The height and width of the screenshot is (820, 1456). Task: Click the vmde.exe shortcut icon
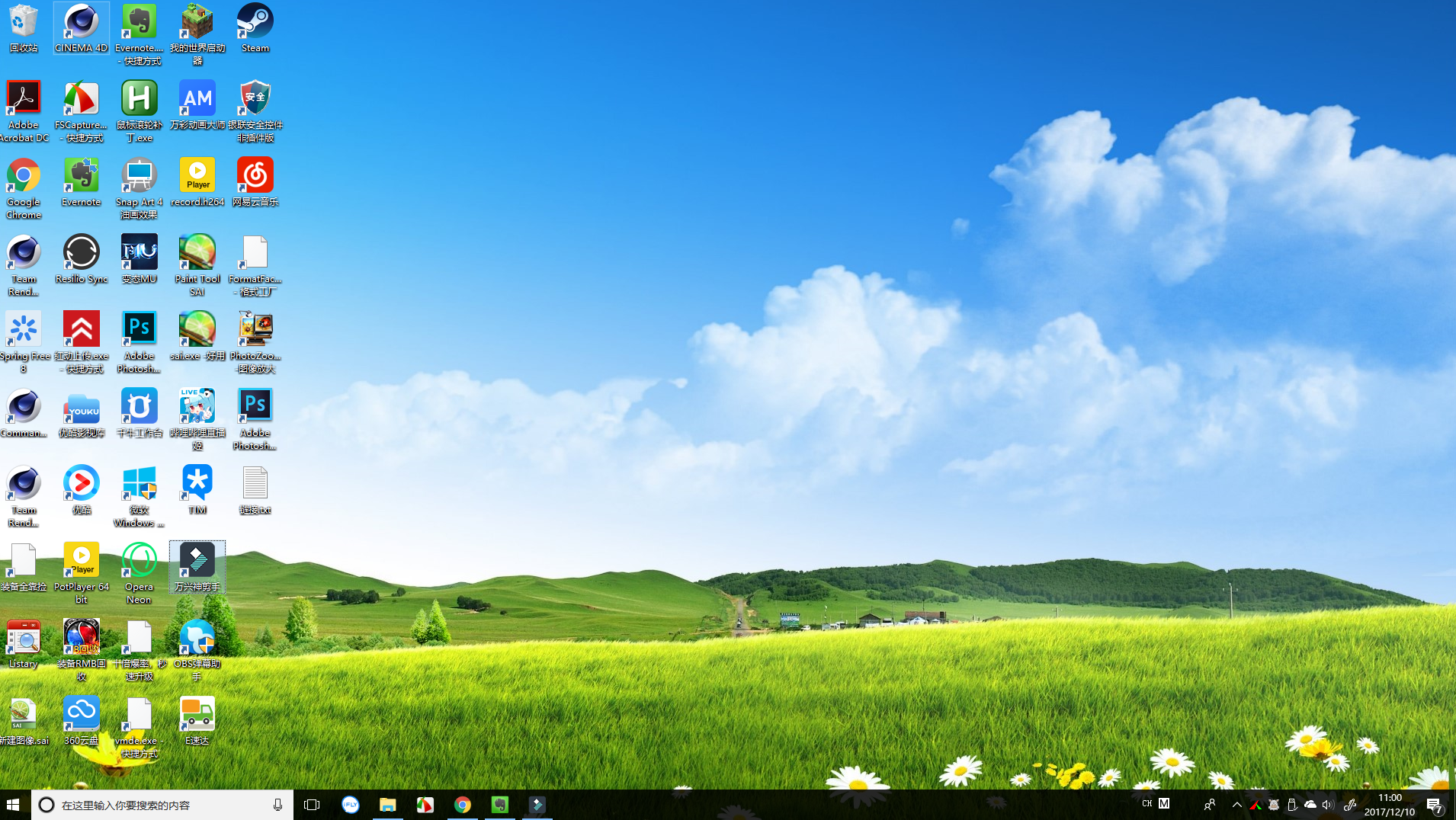click(140, 728)
